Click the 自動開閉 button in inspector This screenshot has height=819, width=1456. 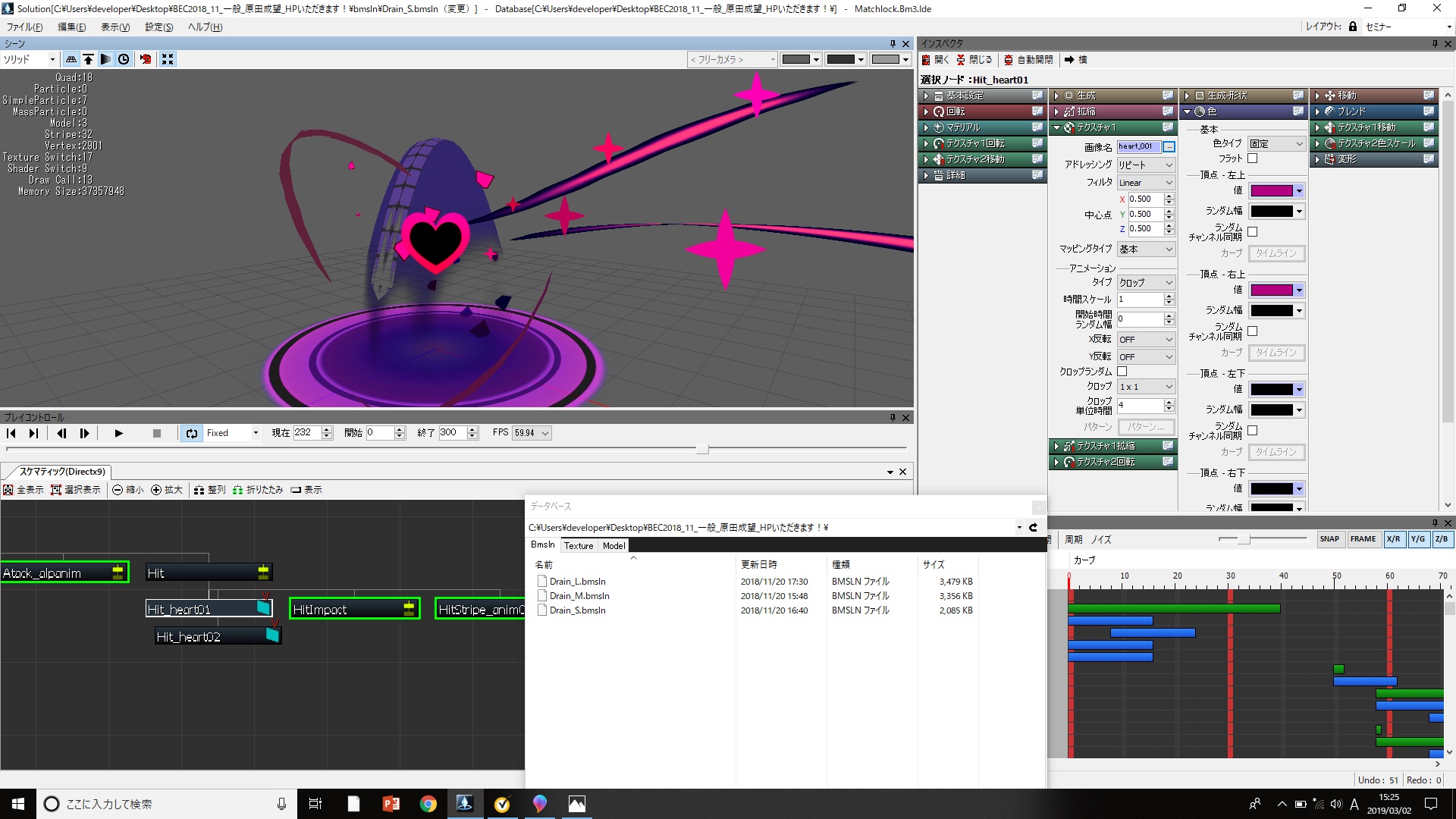(1028, 60)
